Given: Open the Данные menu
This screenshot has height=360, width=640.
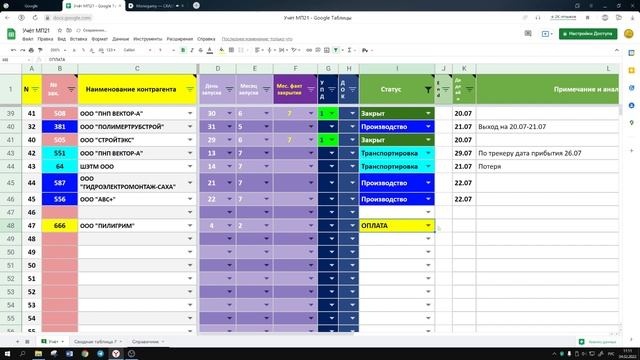Looking at the screenshot, I should point(120,39).
